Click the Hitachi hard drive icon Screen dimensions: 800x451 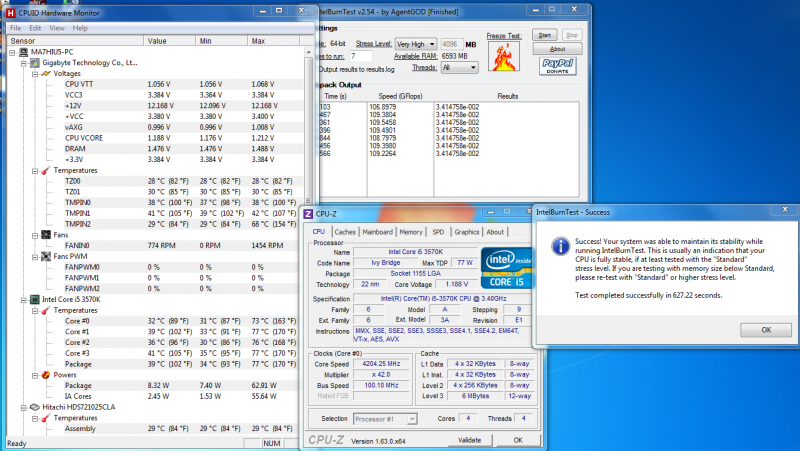pos(35,407)
